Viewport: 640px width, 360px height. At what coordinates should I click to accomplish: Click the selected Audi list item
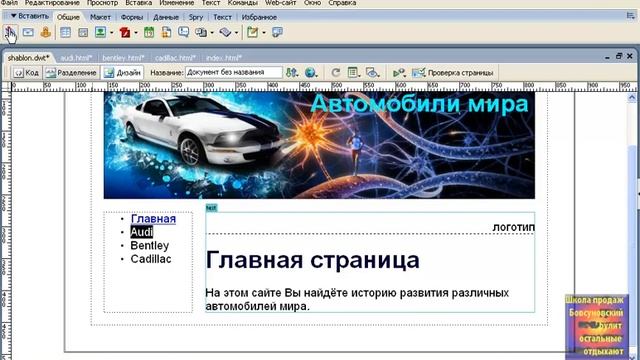[x=142, y=232]
